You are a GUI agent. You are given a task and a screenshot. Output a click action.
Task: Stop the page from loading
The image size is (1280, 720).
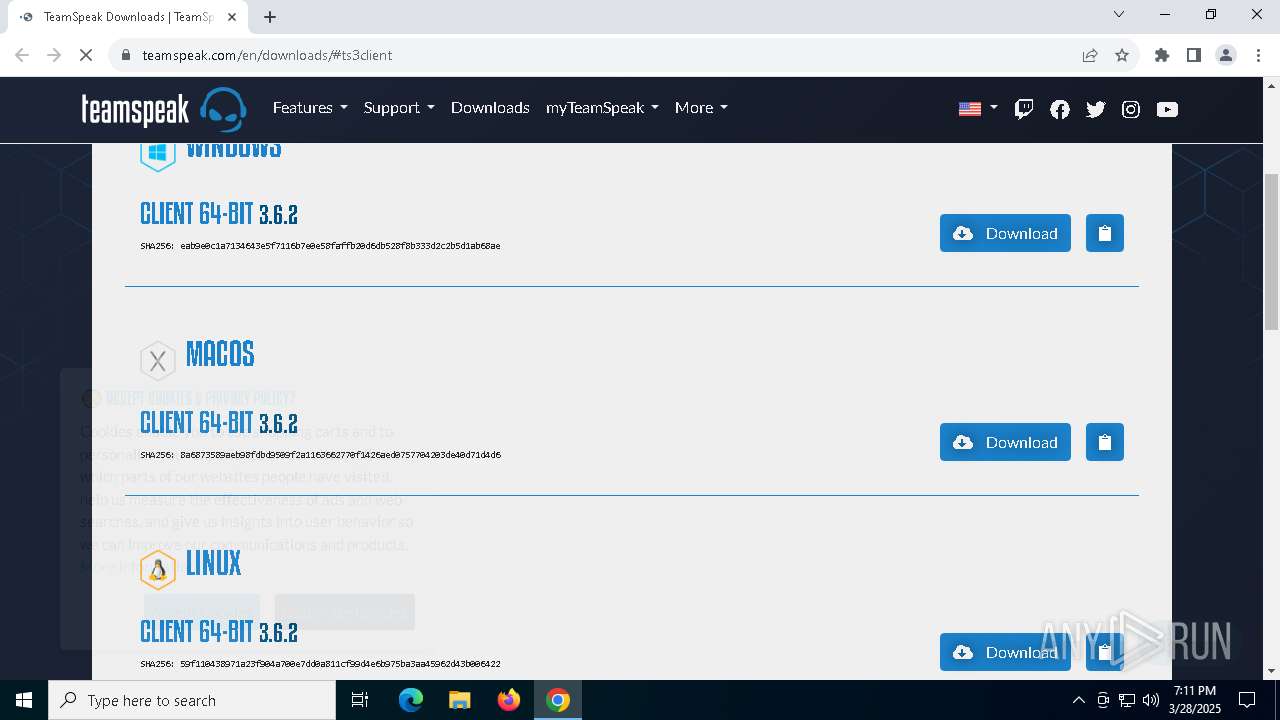click(86, 55)
